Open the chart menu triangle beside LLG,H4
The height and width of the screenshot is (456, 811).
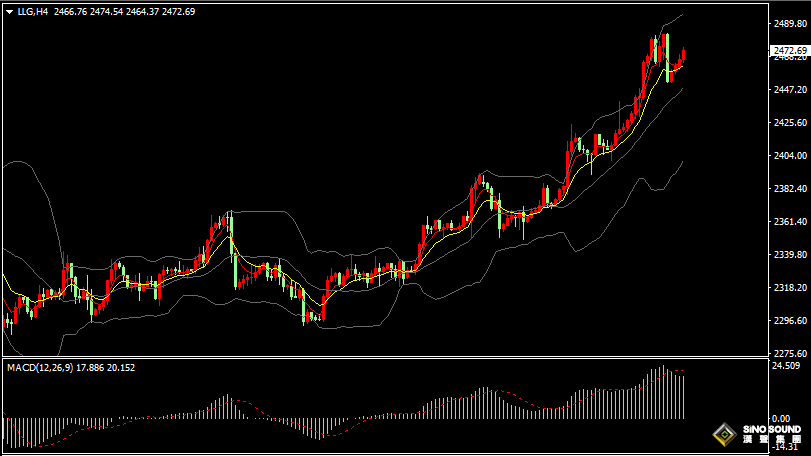pyautogui.click(x=9, y=11)
